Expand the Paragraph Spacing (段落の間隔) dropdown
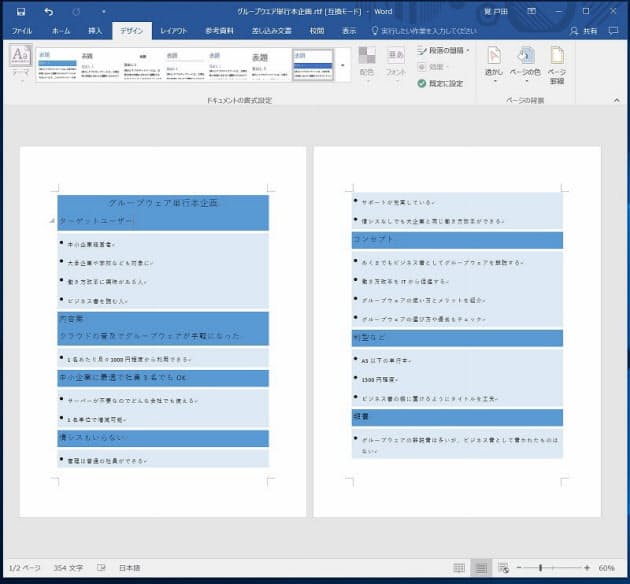 (444, 50)
